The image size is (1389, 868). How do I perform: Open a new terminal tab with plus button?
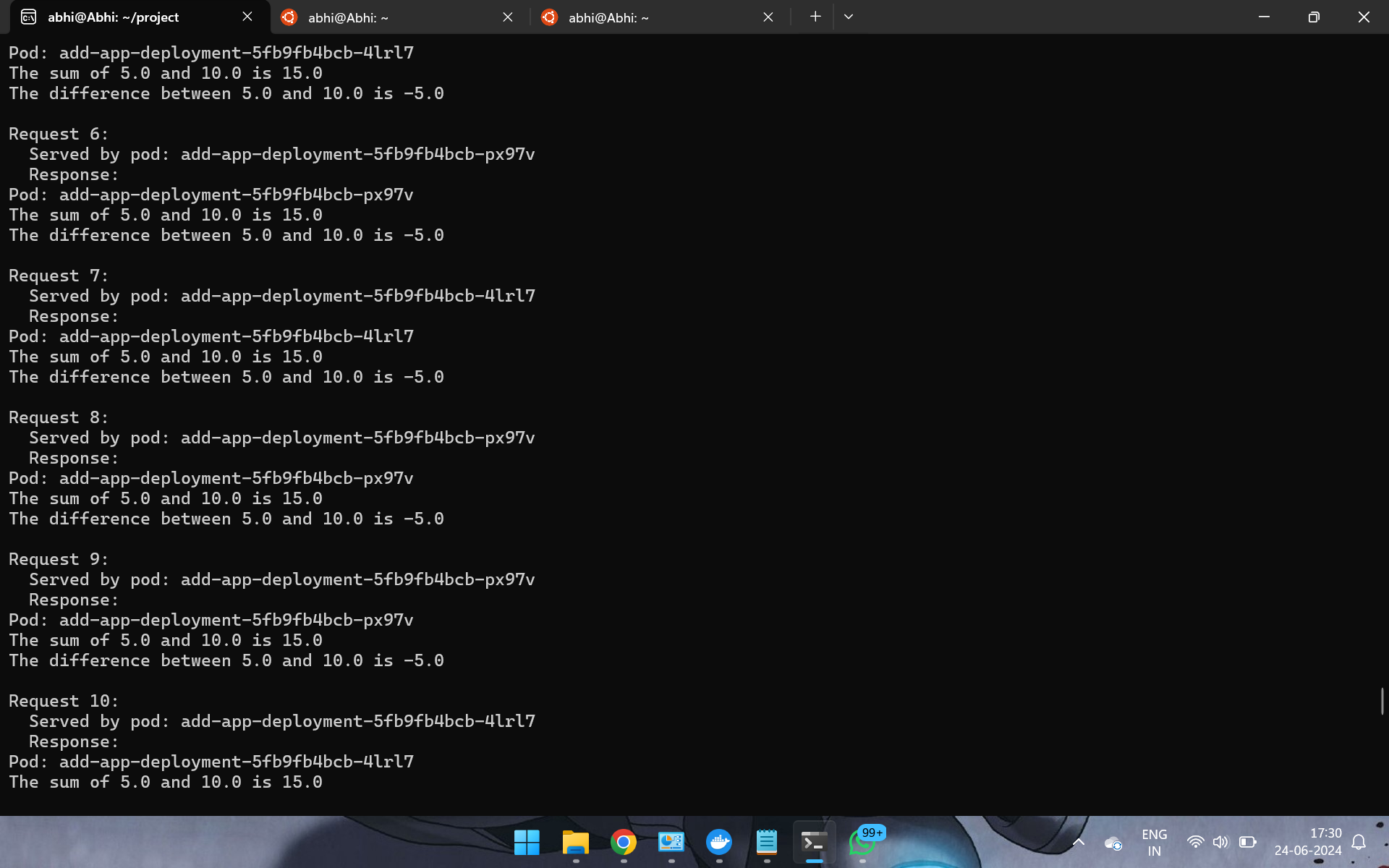pos(815,16)
